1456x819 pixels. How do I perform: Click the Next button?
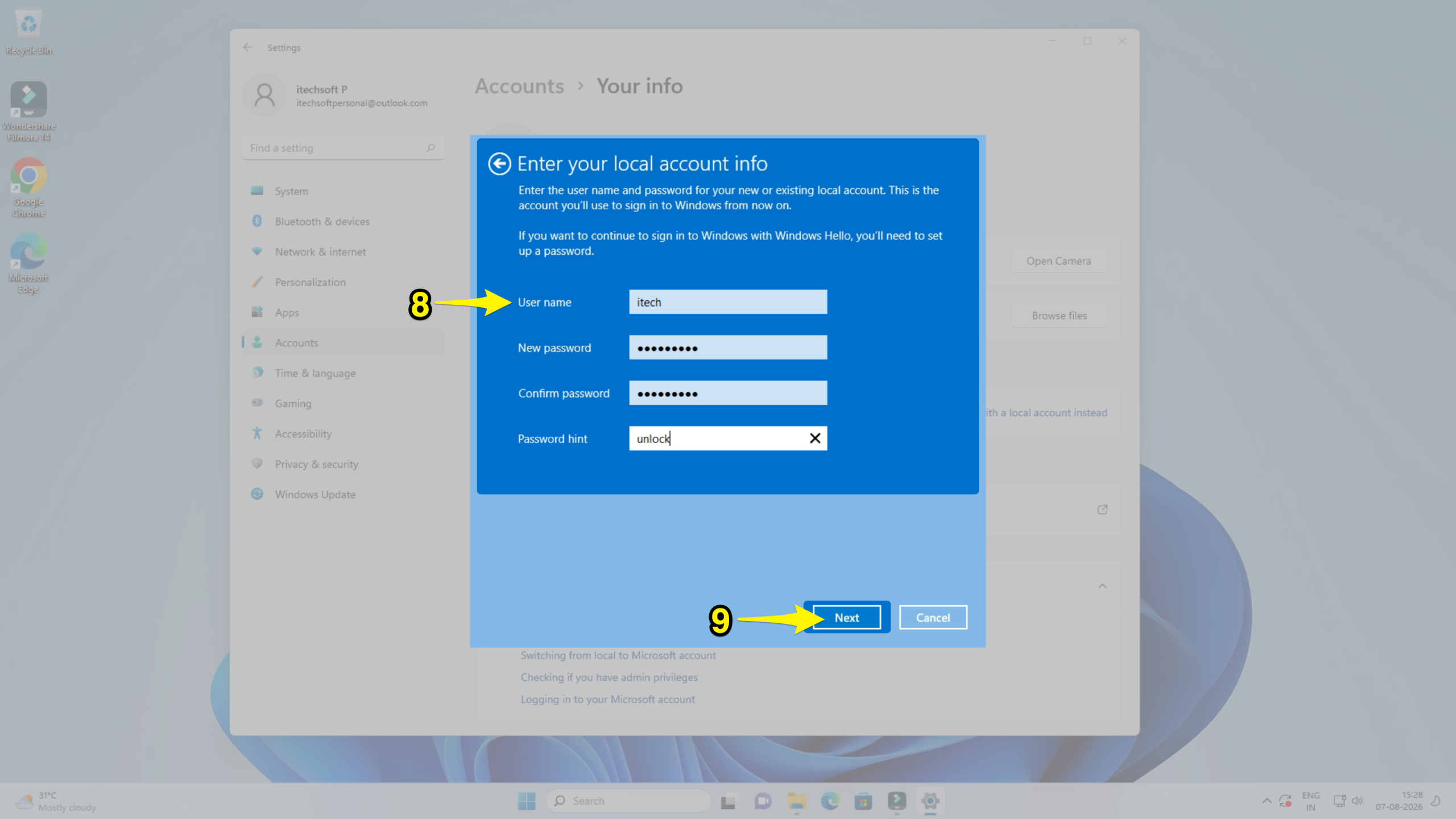coord(847,618)
